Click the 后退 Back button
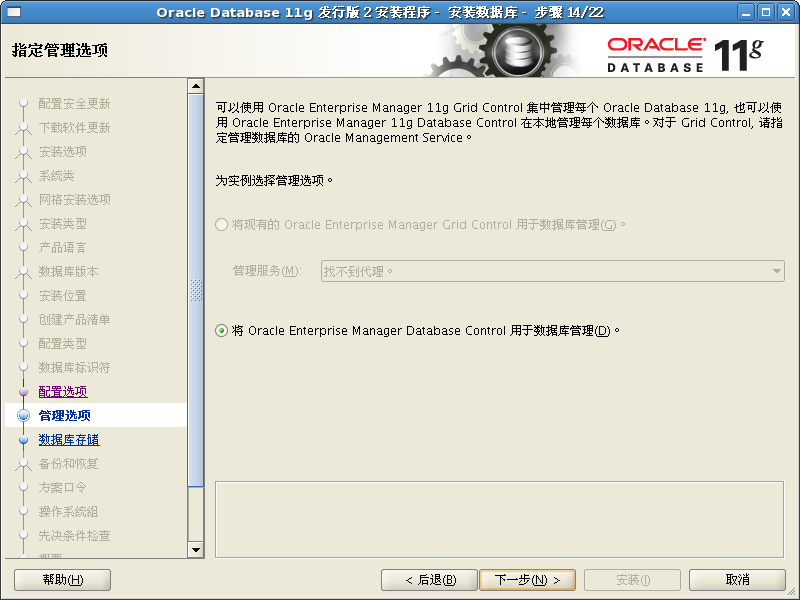The height and width of the screenshot is (600, 800). (428, 579)
